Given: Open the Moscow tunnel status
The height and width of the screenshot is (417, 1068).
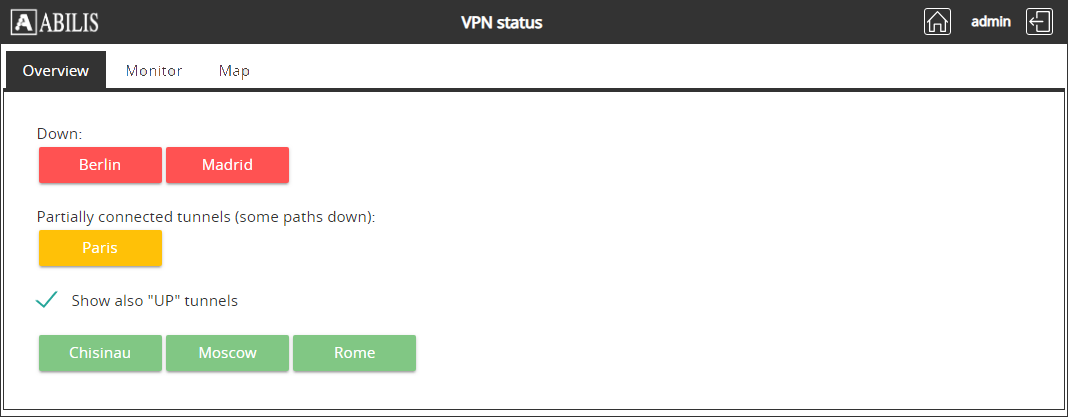Looking at the screenshot, I should (x=227, y=353).
